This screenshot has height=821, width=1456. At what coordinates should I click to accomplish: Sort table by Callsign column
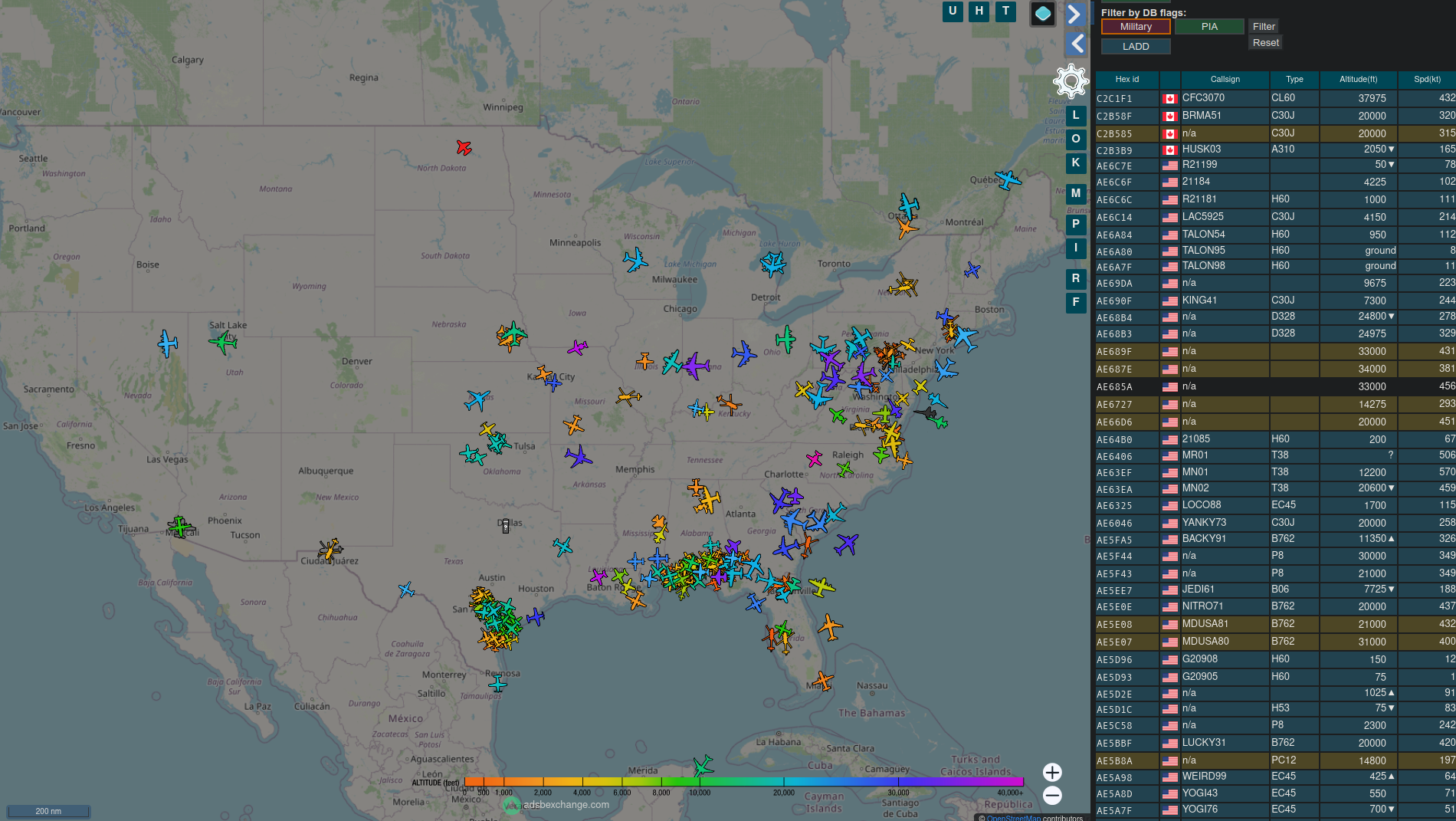coord(1225,80)
